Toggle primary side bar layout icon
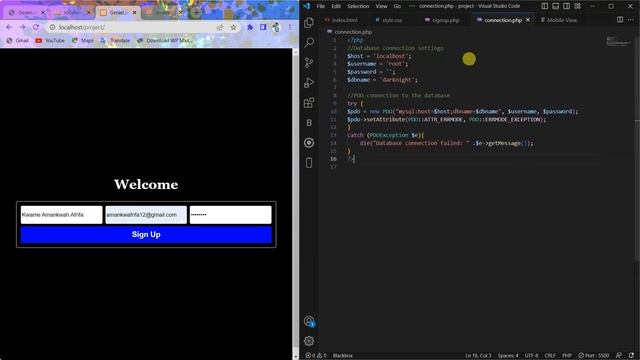 [544, 6]
